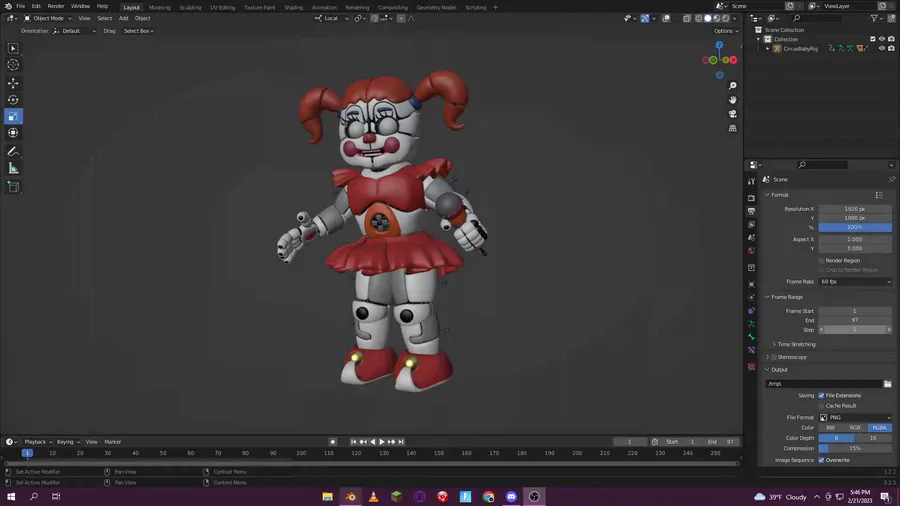Hide CircusBabyRig with its eye icon
The height and width of the screenshot is (506, 900).
pyautogui.click(x=882, y=49)
